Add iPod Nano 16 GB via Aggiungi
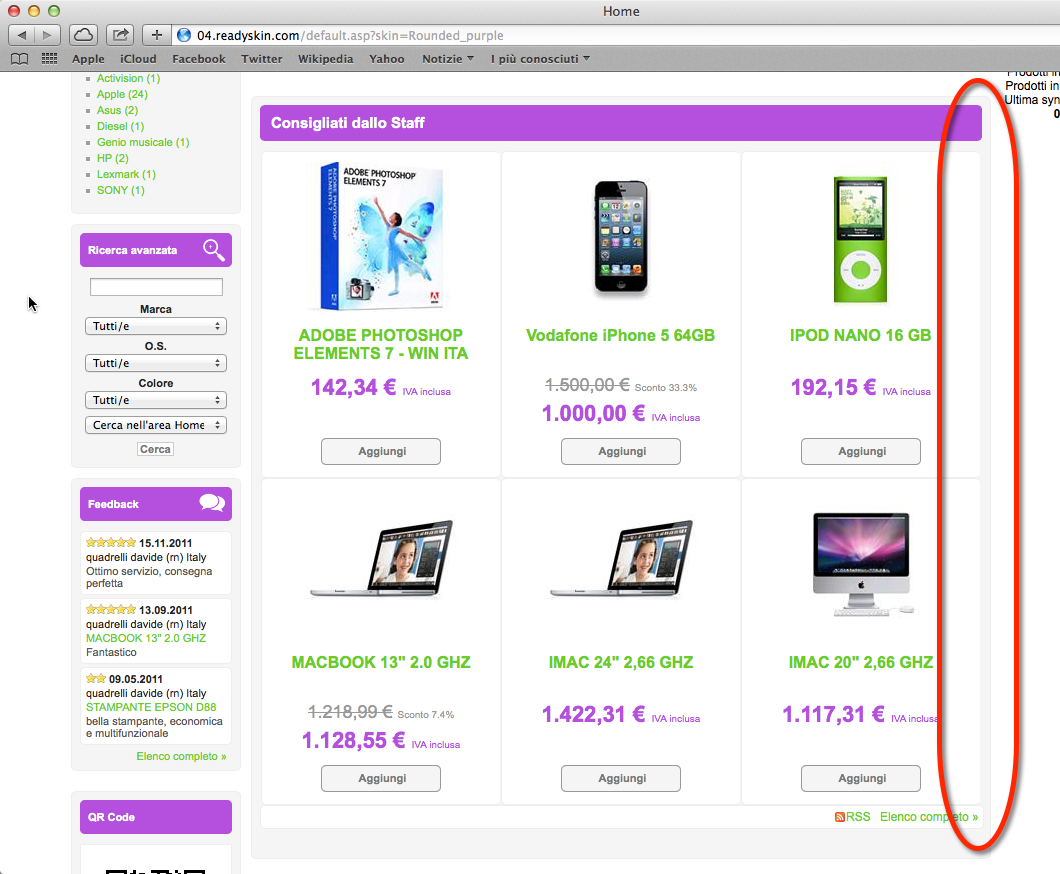The image size is (1060, 874). point(861,451)
